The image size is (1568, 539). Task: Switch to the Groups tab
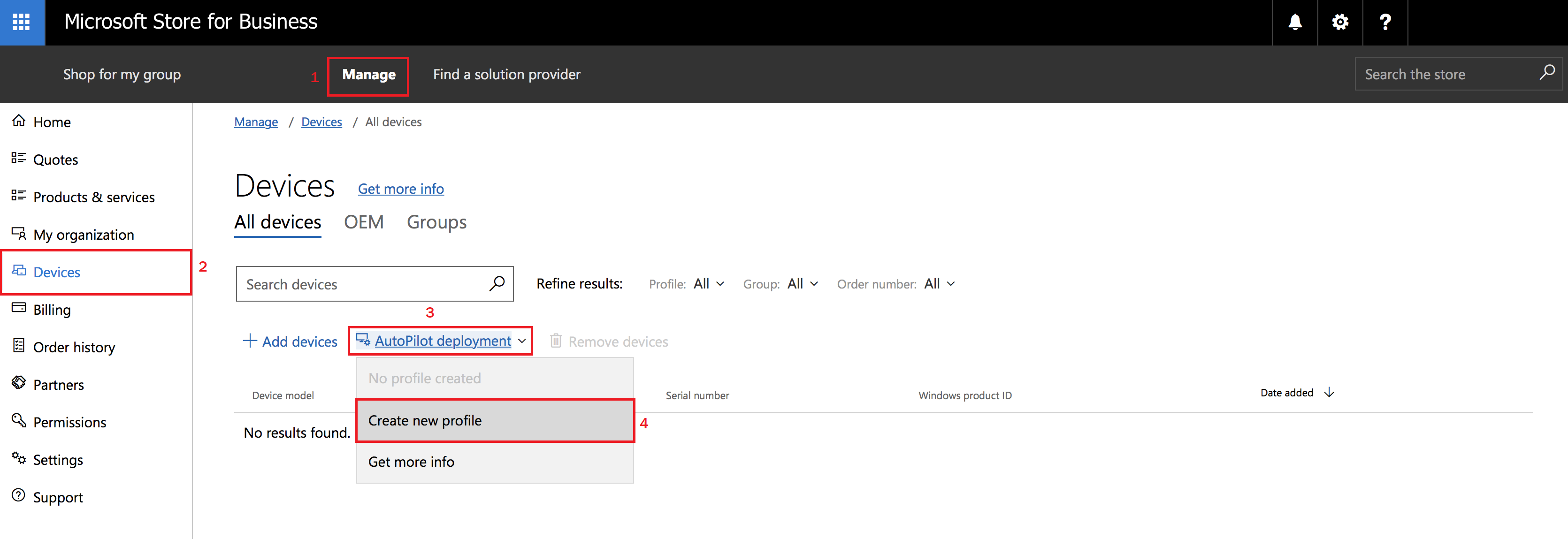tap(436, 222)
